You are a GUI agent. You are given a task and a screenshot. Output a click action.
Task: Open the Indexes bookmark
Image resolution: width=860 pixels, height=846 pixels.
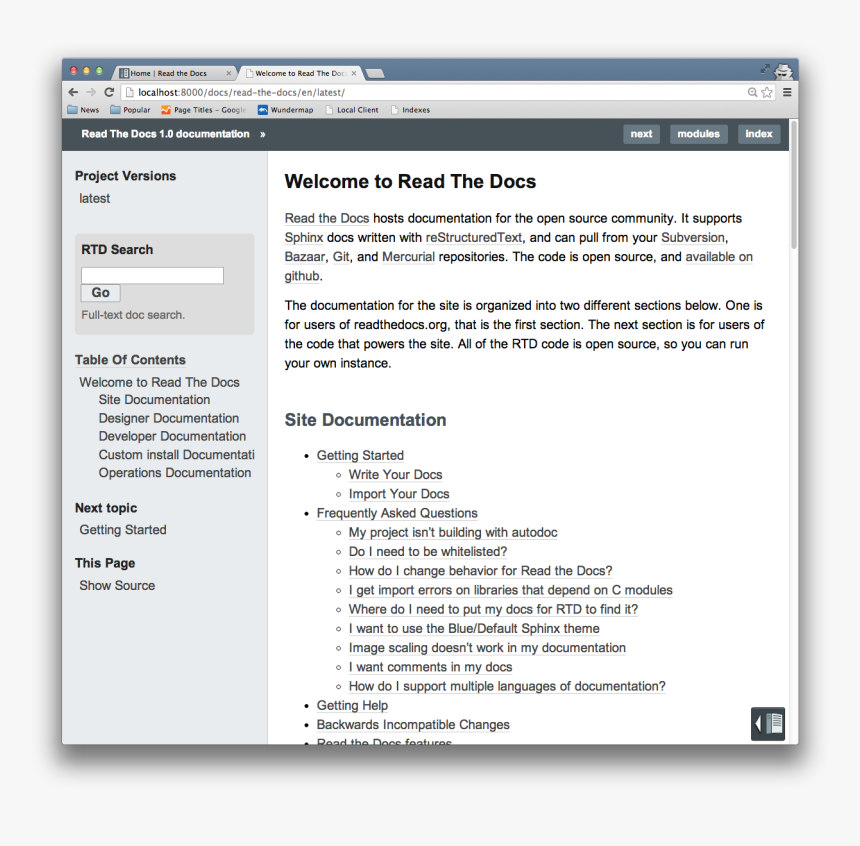pyautogui.click(x=410, y=110)
